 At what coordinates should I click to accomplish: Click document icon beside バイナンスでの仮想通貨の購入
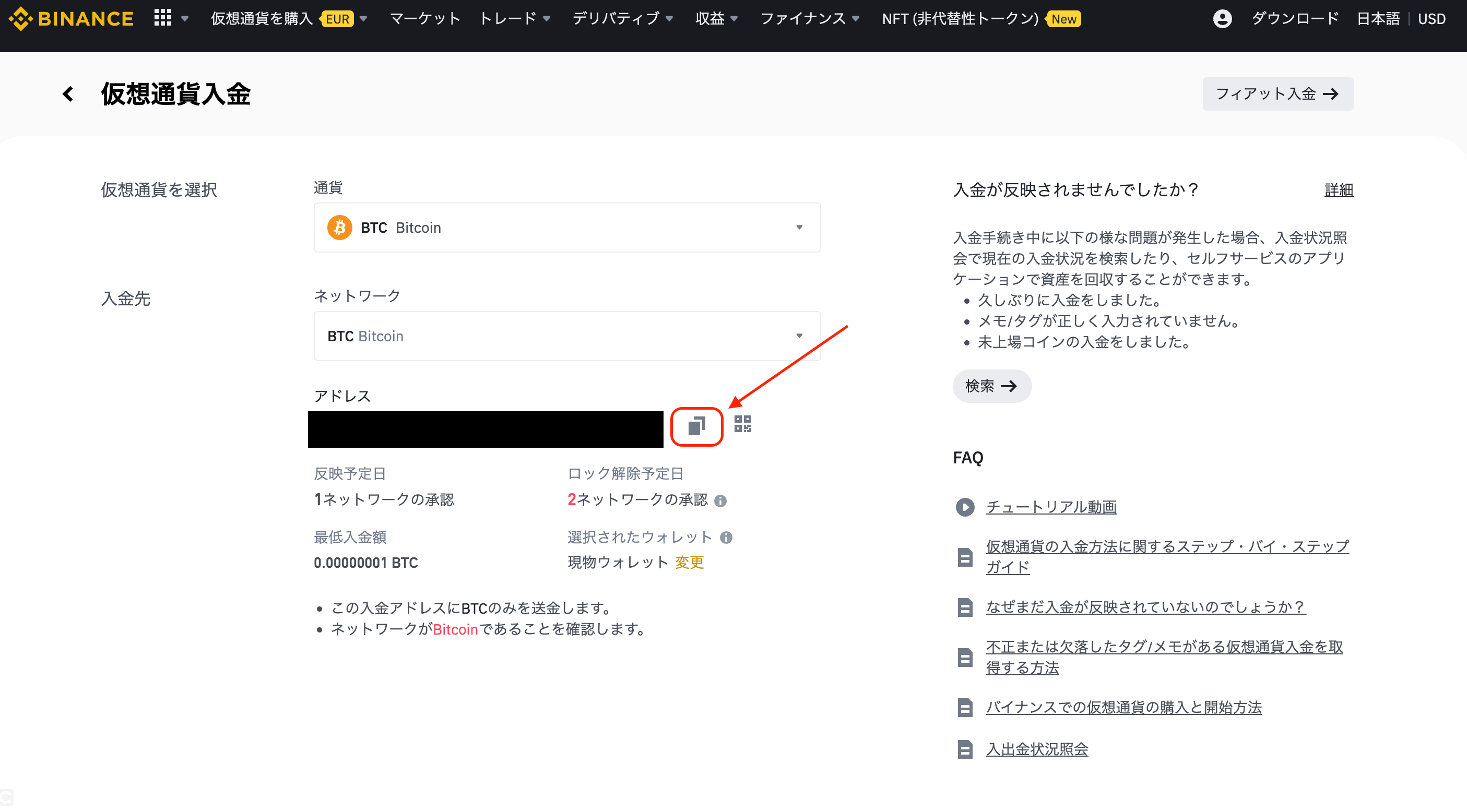965,708
